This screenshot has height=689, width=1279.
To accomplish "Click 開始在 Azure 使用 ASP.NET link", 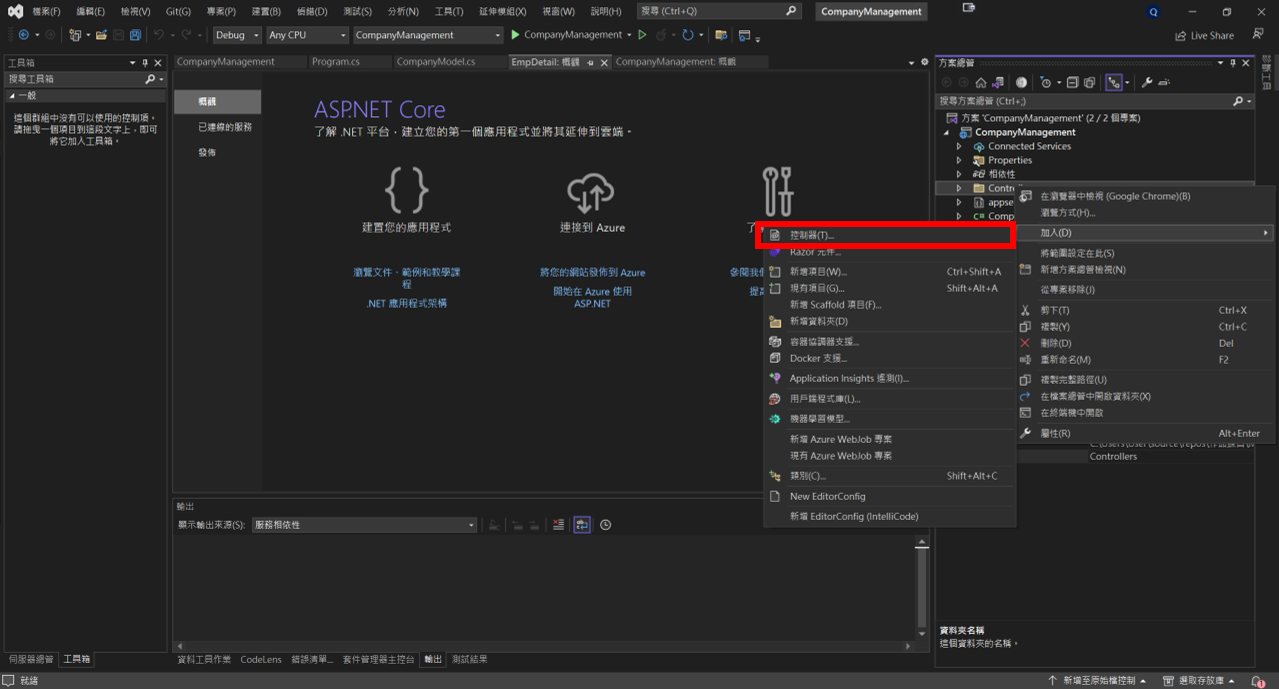I will [x=592, y=297].
